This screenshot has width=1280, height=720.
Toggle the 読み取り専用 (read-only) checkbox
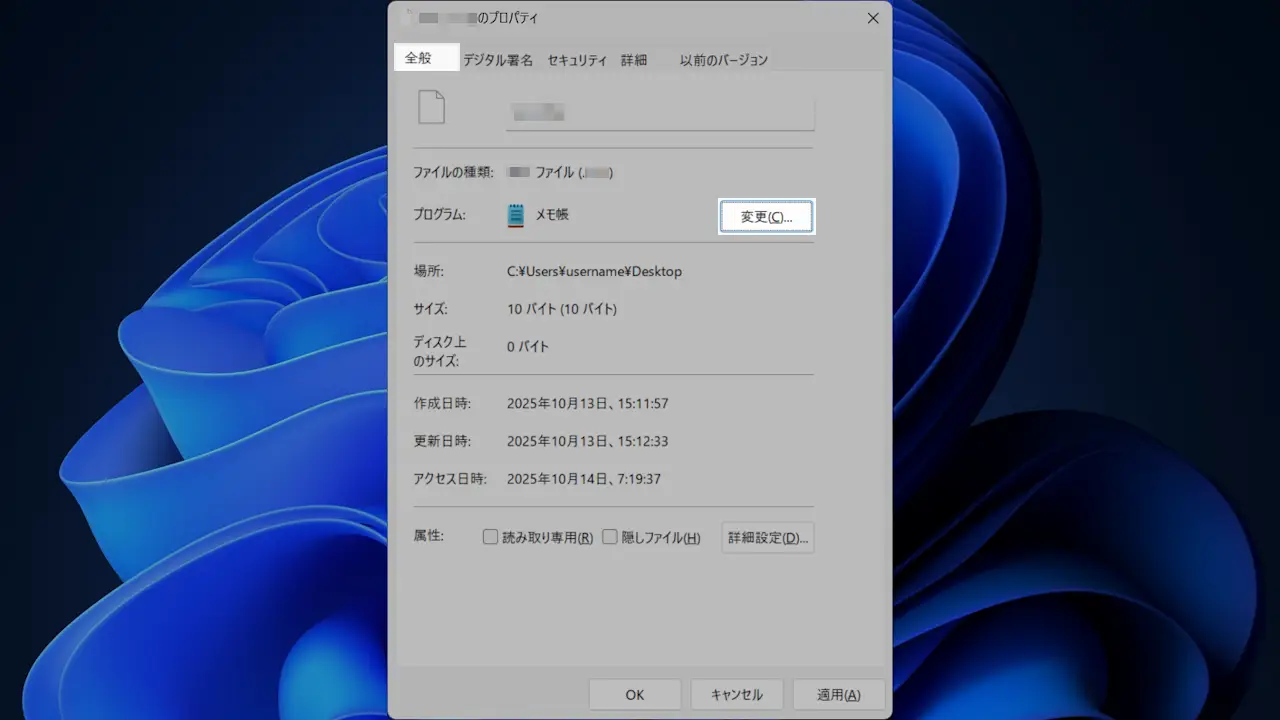coord(490,537)
